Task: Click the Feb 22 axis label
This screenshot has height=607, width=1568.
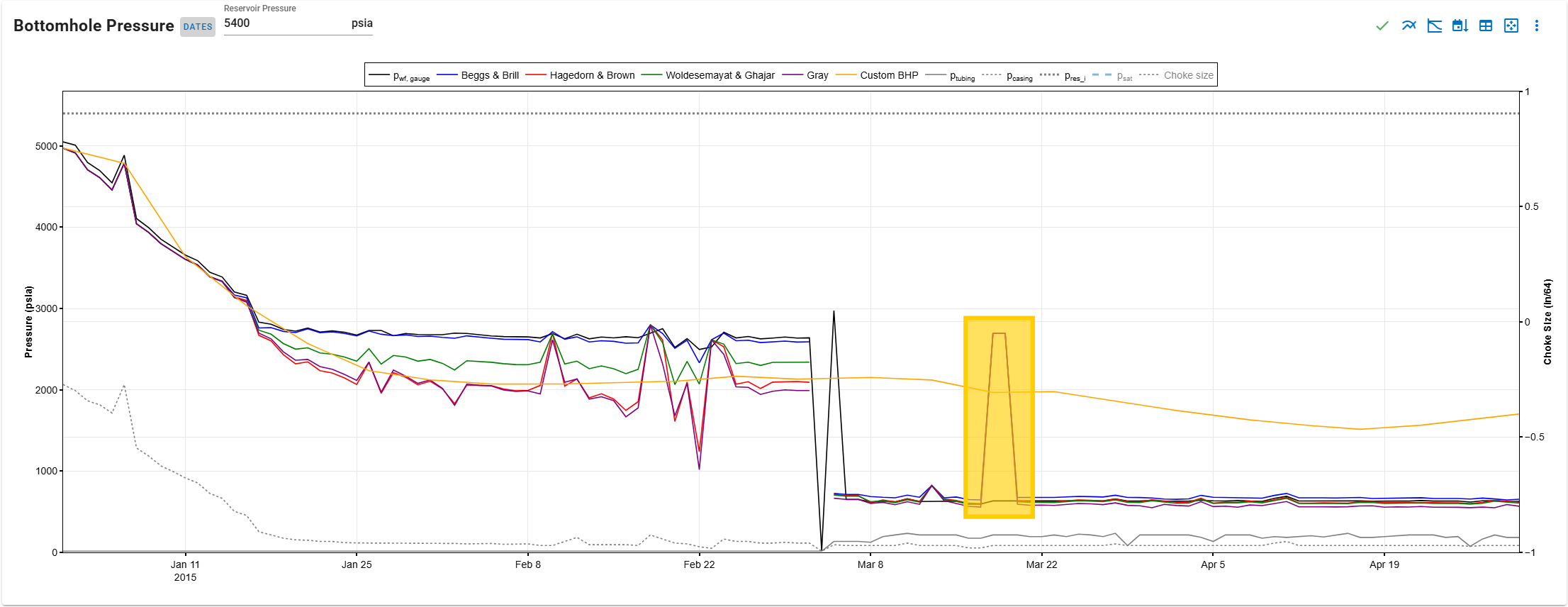Action: point(699,564)
